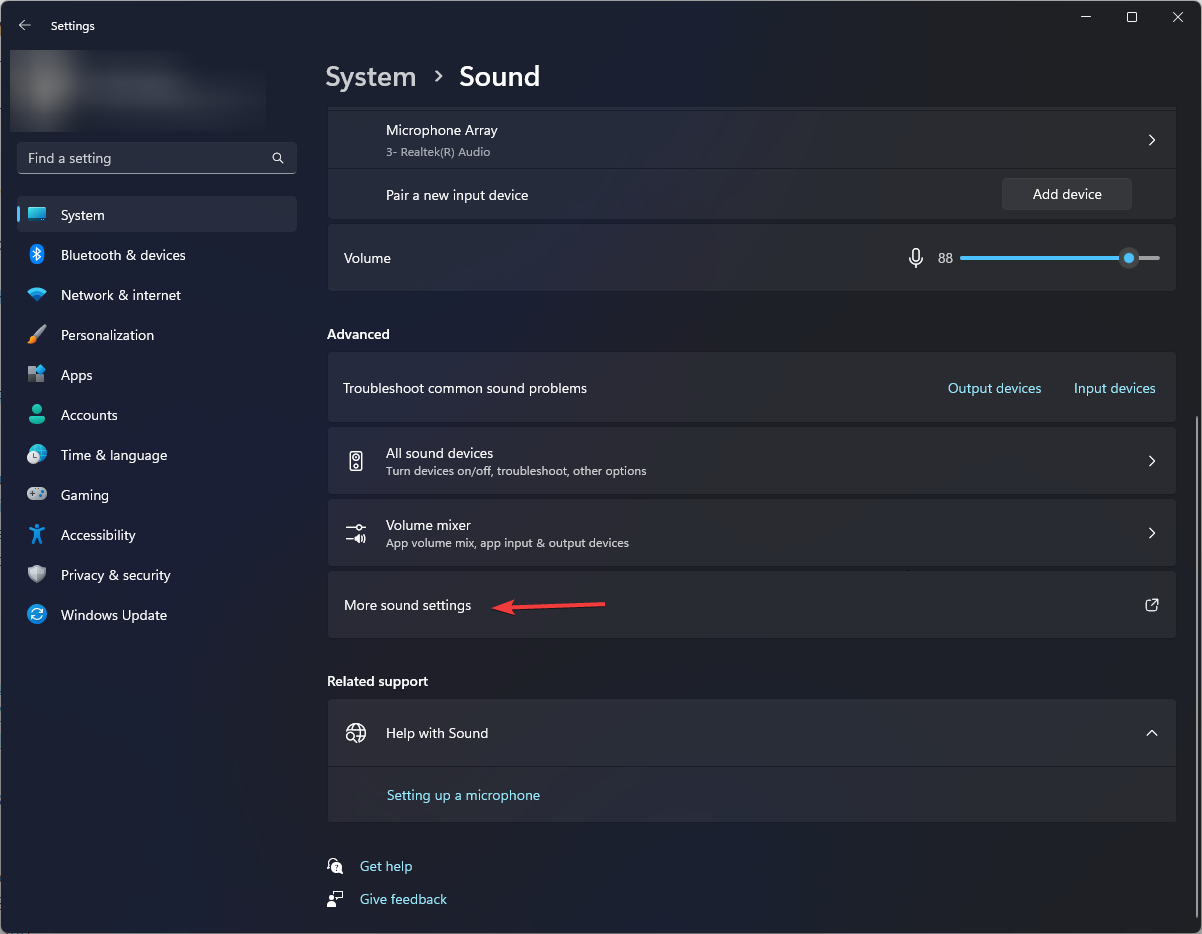Screen dimensions: 1202x934
Task: Open All sound devices chevron
Action: (1152, 461)
